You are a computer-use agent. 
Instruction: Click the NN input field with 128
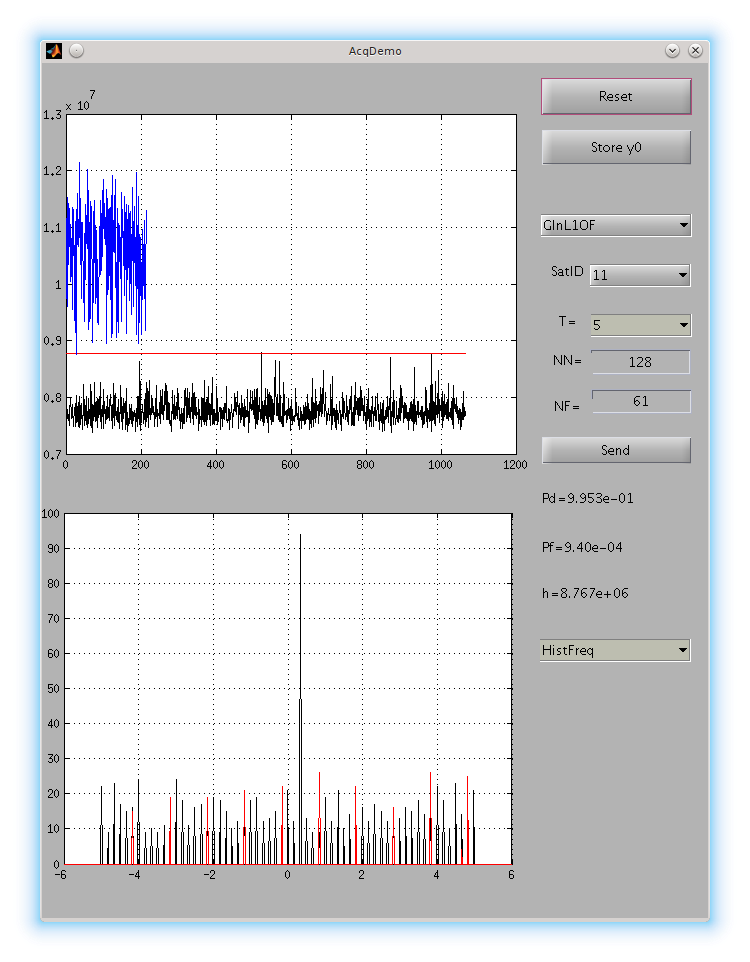click(x=640, y=362)
